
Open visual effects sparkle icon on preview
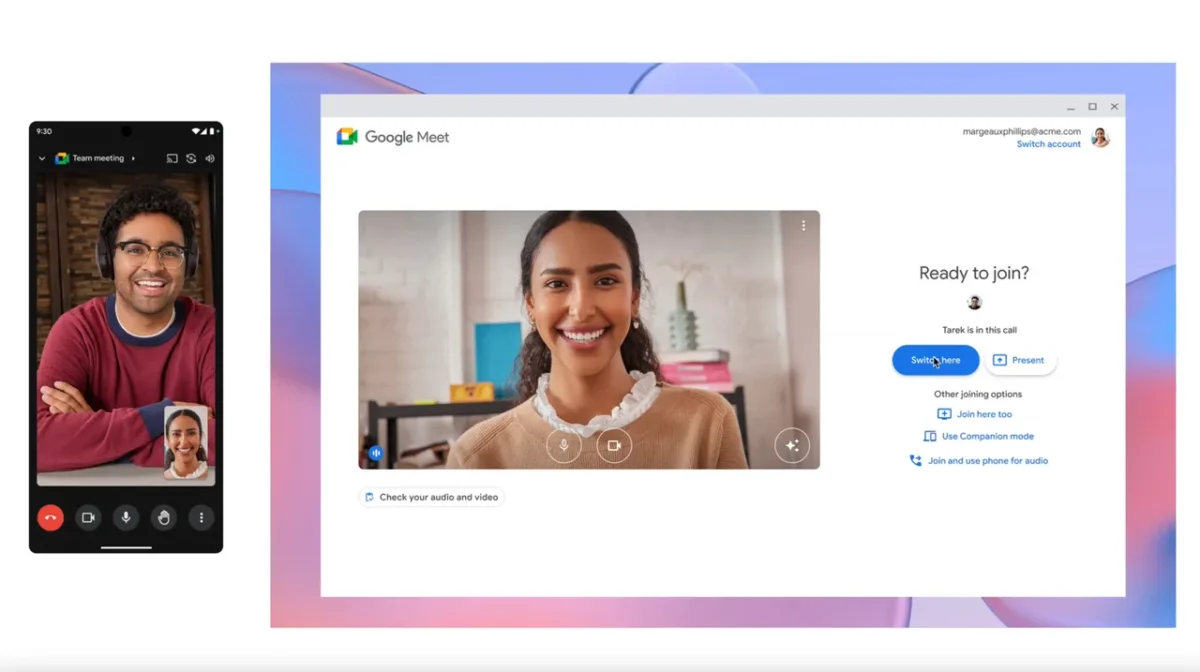[792, 446]
